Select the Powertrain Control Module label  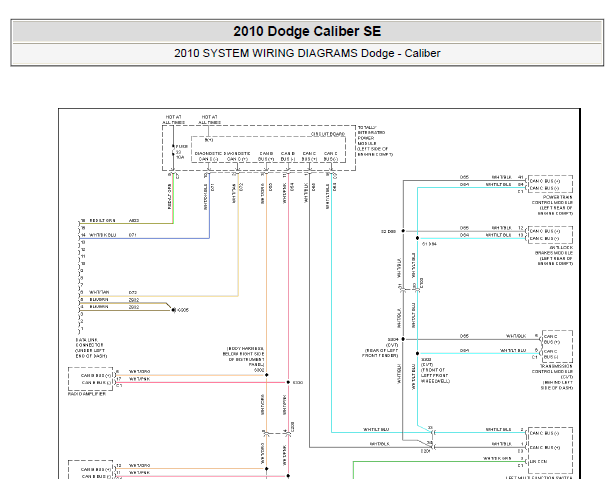[552, 205]
